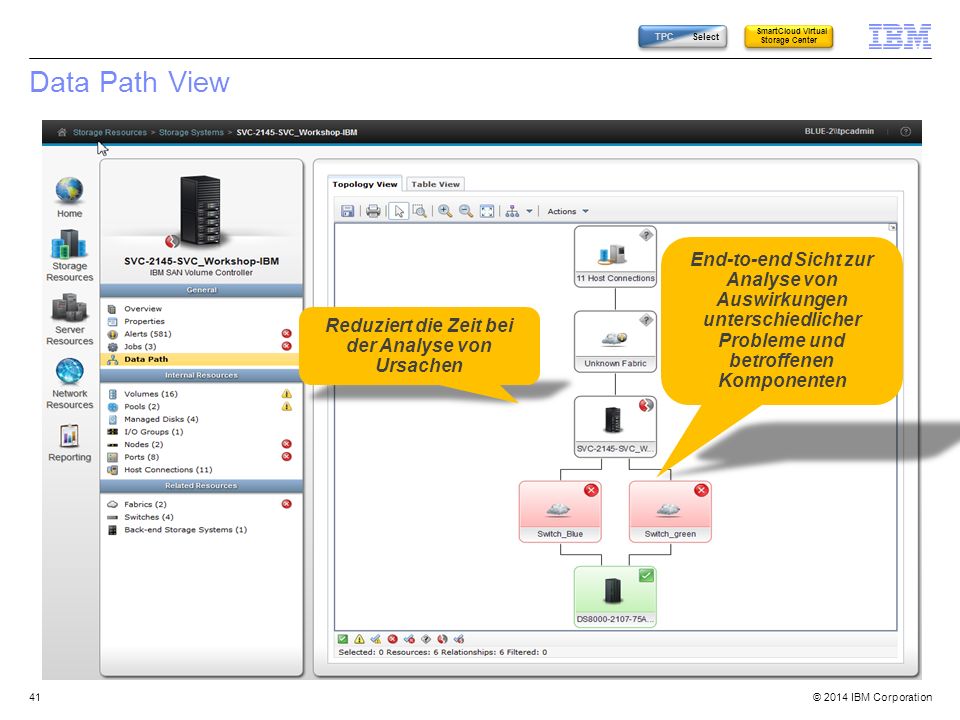This screenshot has width=960, height=720.
Task: Select the marquee zoom tool
Action: pos(419,211)
